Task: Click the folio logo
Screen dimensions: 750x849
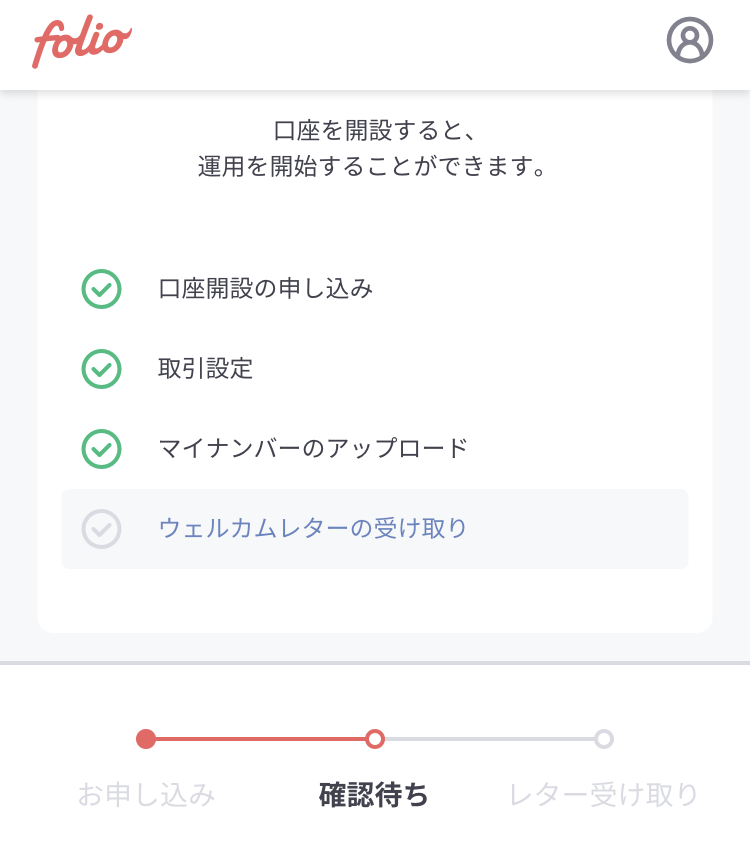Action: [82, 41]
